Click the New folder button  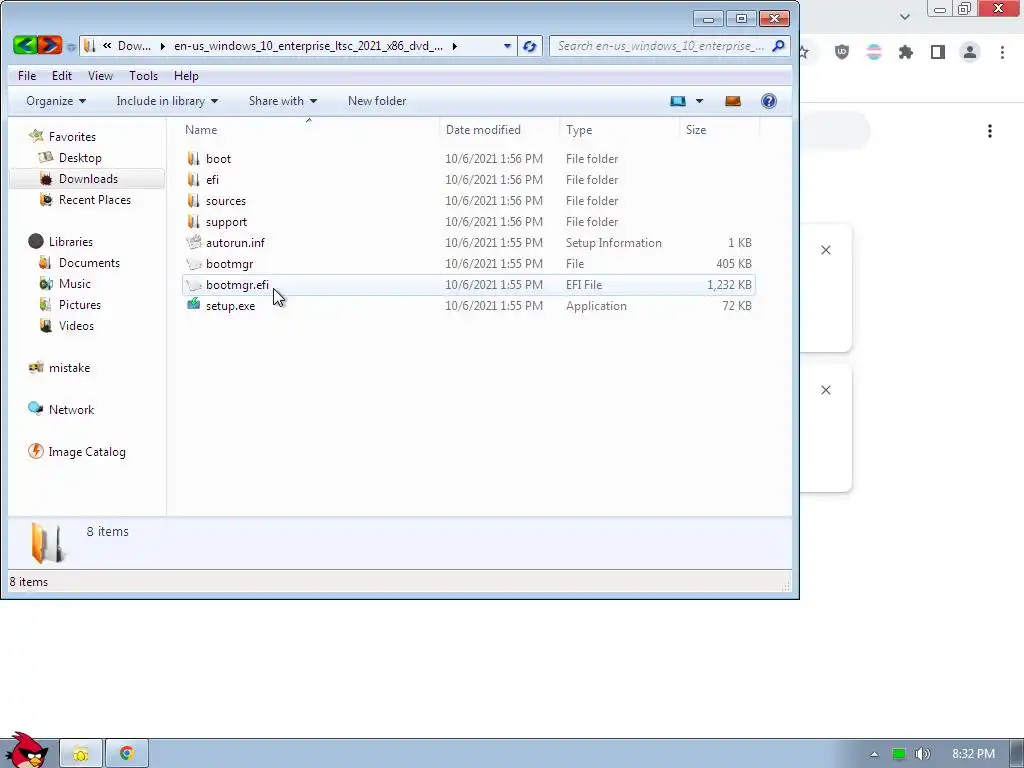(377, 101)
